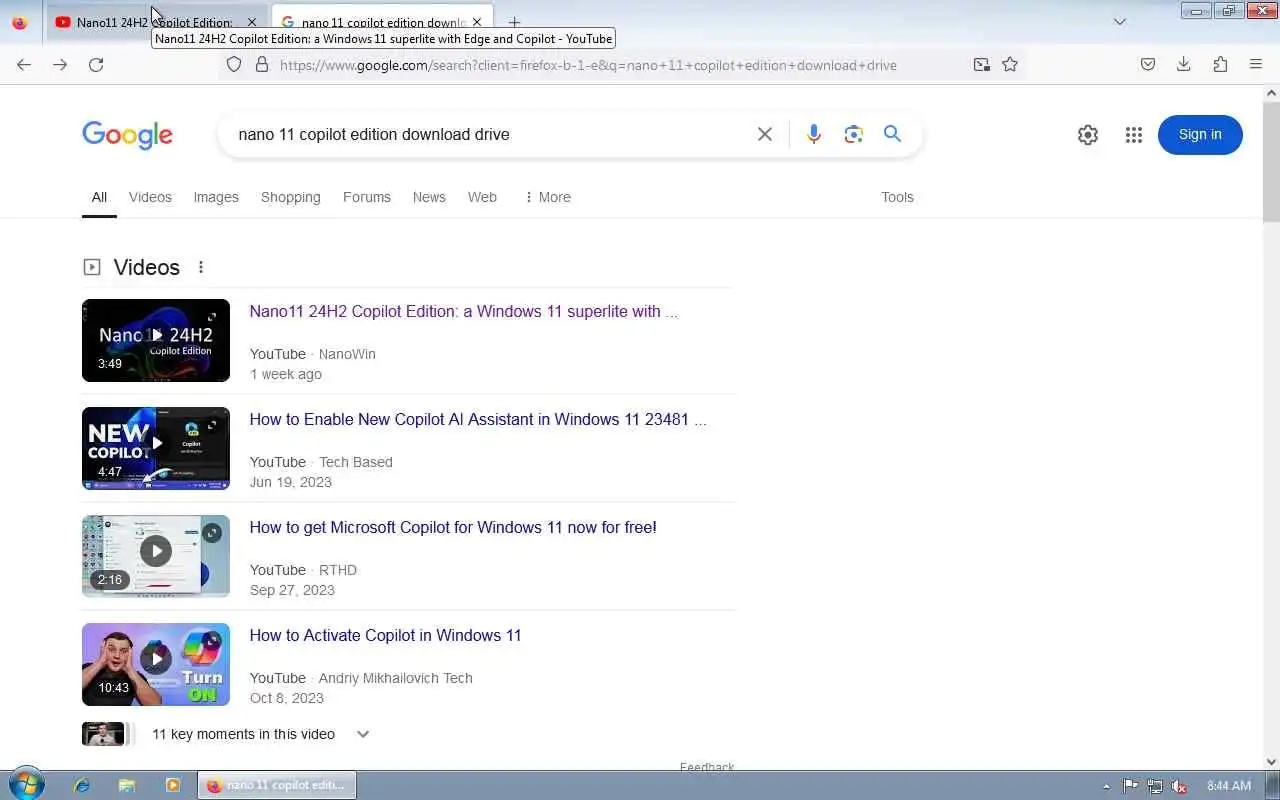Switch to the Images results filter
1280x800 pixels.
(x=216, y=197)
